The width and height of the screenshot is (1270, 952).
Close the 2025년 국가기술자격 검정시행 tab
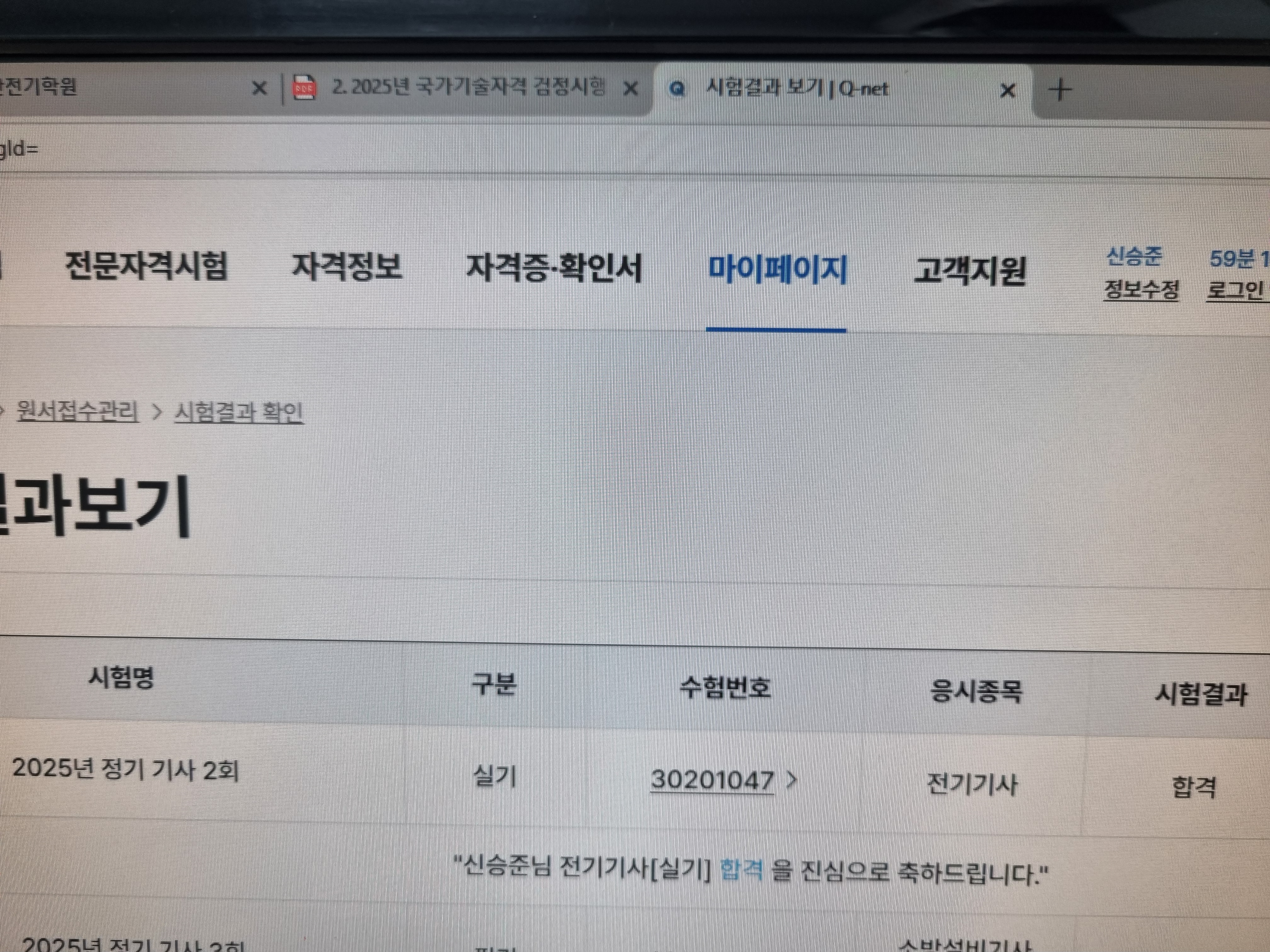[630, 89]
